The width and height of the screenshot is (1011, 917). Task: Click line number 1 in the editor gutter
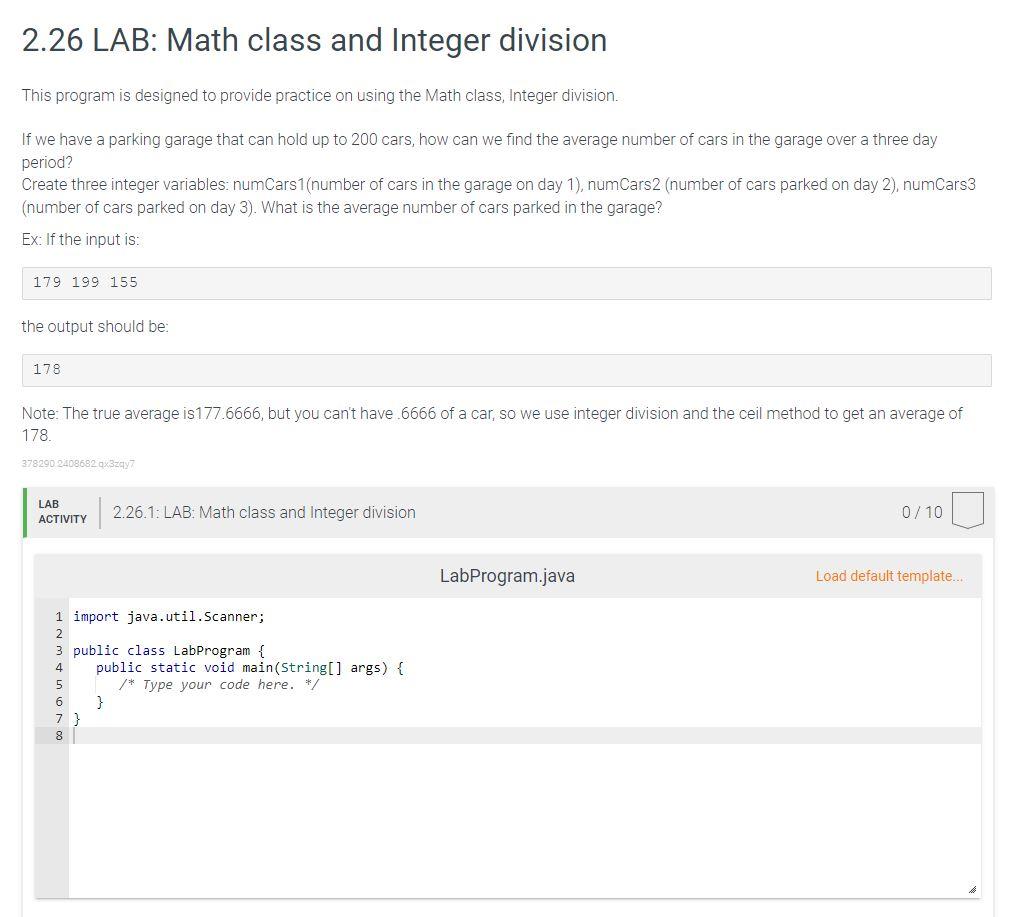coord(58,616)
